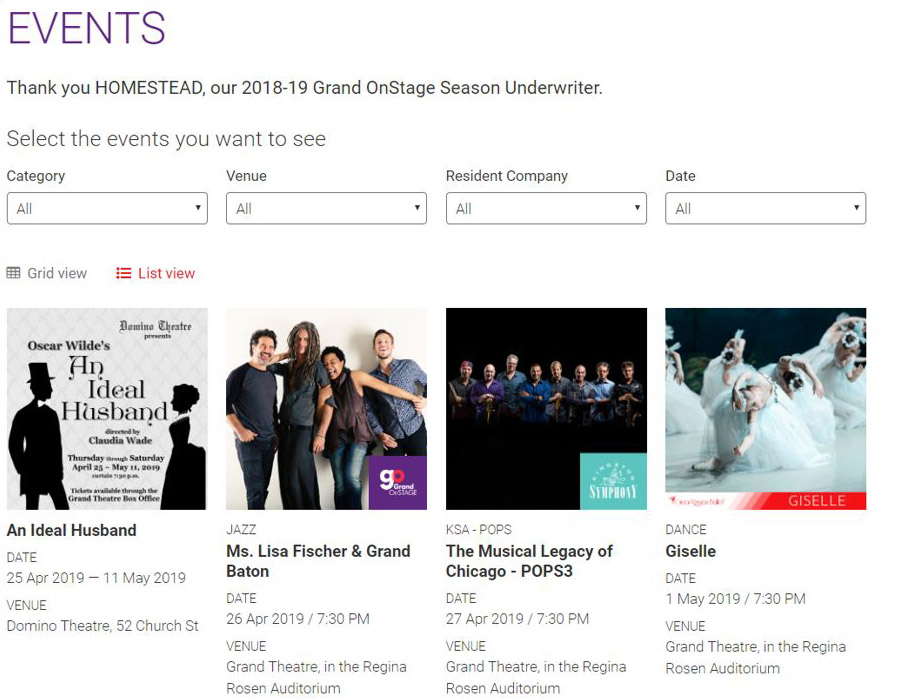Viewport: 901px width, 699px height.
Task: Click the Grand Theatre venue under Lisa Fischer
Action: 317,677
